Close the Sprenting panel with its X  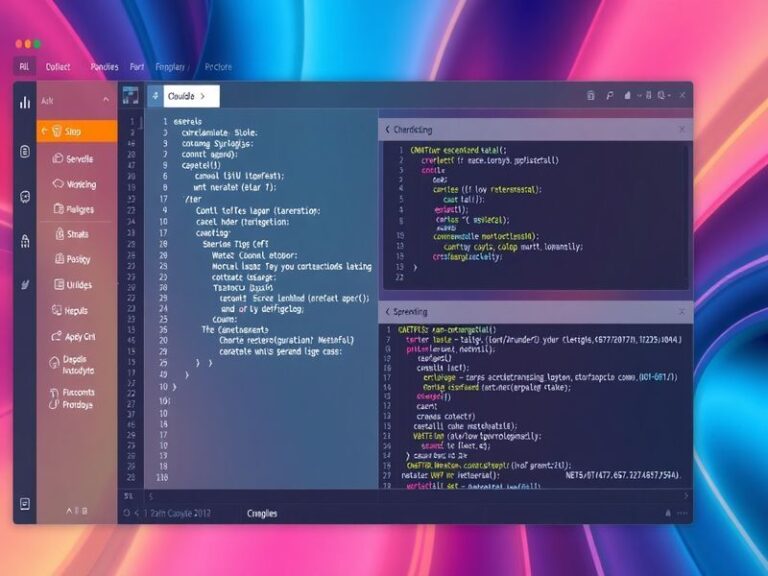click(682, 312)
